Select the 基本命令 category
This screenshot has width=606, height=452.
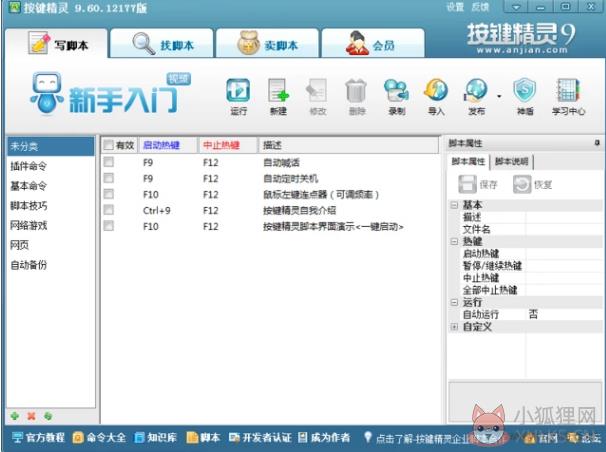(x=51, y=186)
